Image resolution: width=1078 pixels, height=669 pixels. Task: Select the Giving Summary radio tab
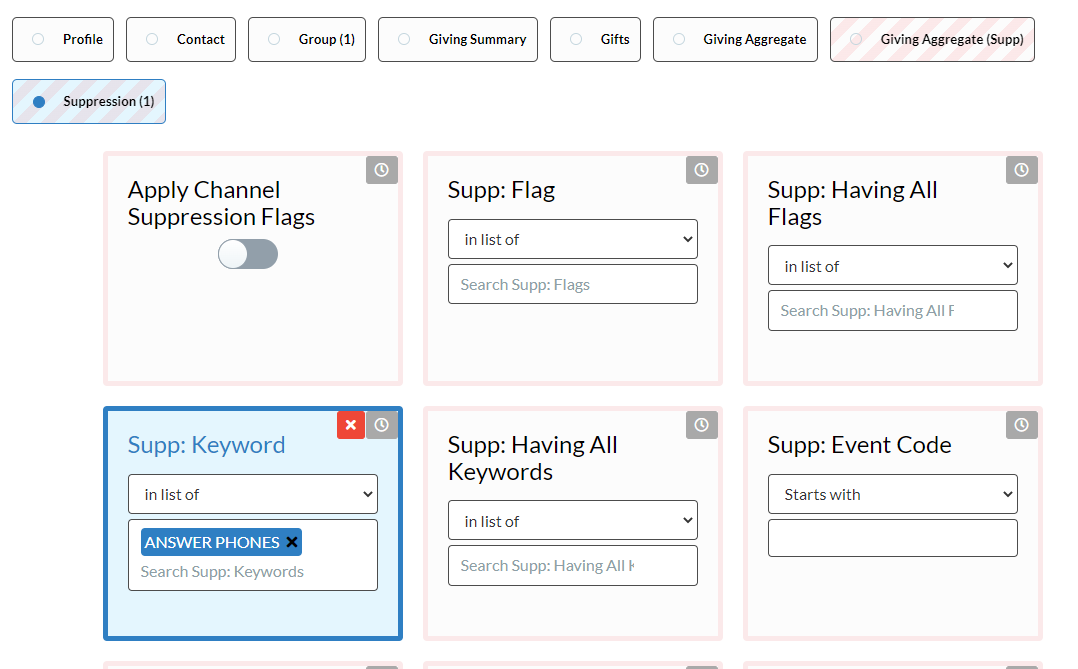point(458,39)
